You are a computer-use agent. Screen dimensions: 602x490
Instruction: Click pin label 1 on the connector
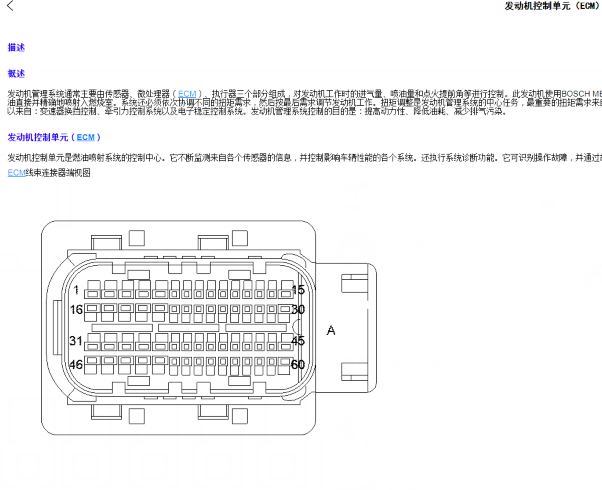(x=76, y=290)
